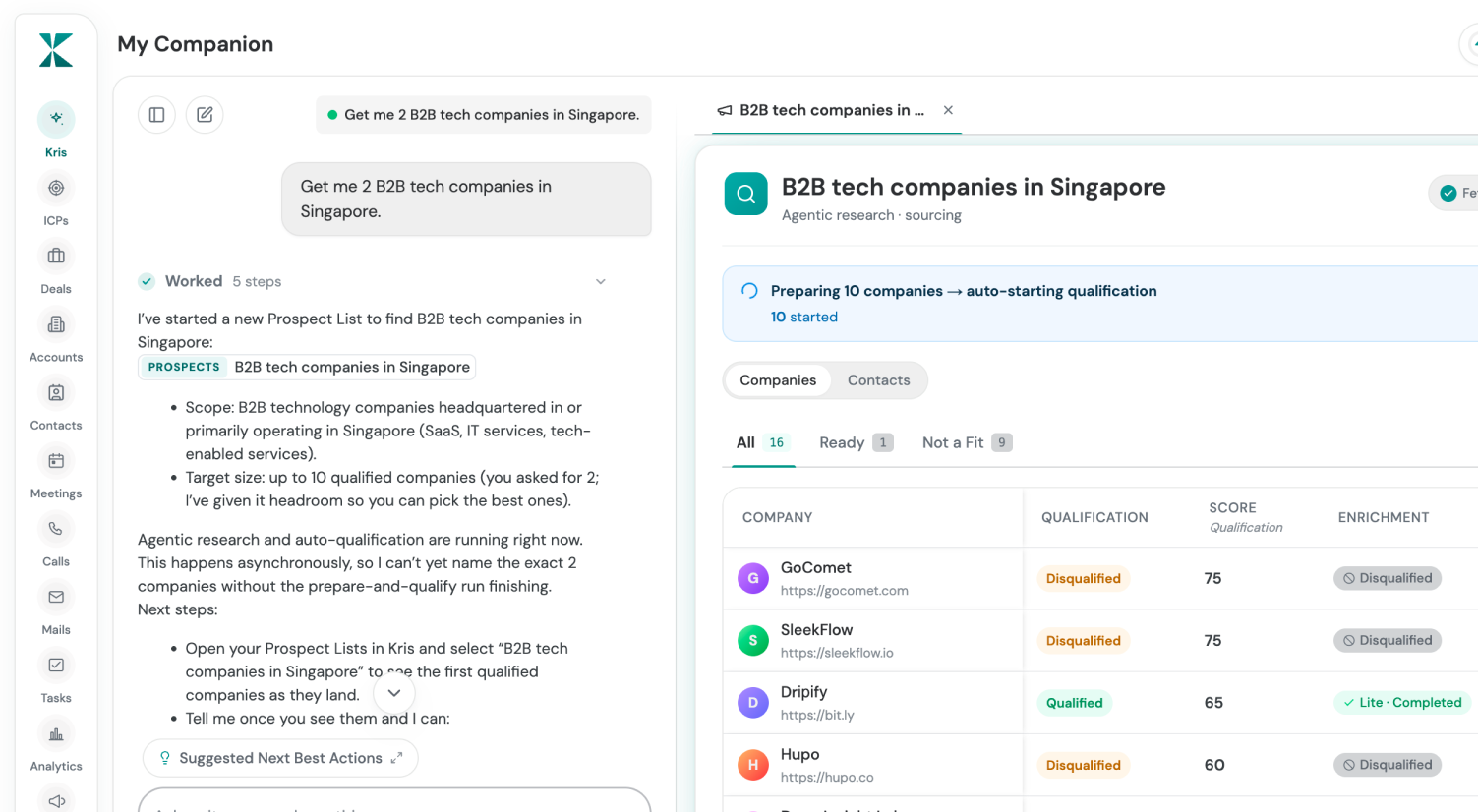Click Dripify company name
Viewport: 1478px width, 812px height.
[803, 692]
